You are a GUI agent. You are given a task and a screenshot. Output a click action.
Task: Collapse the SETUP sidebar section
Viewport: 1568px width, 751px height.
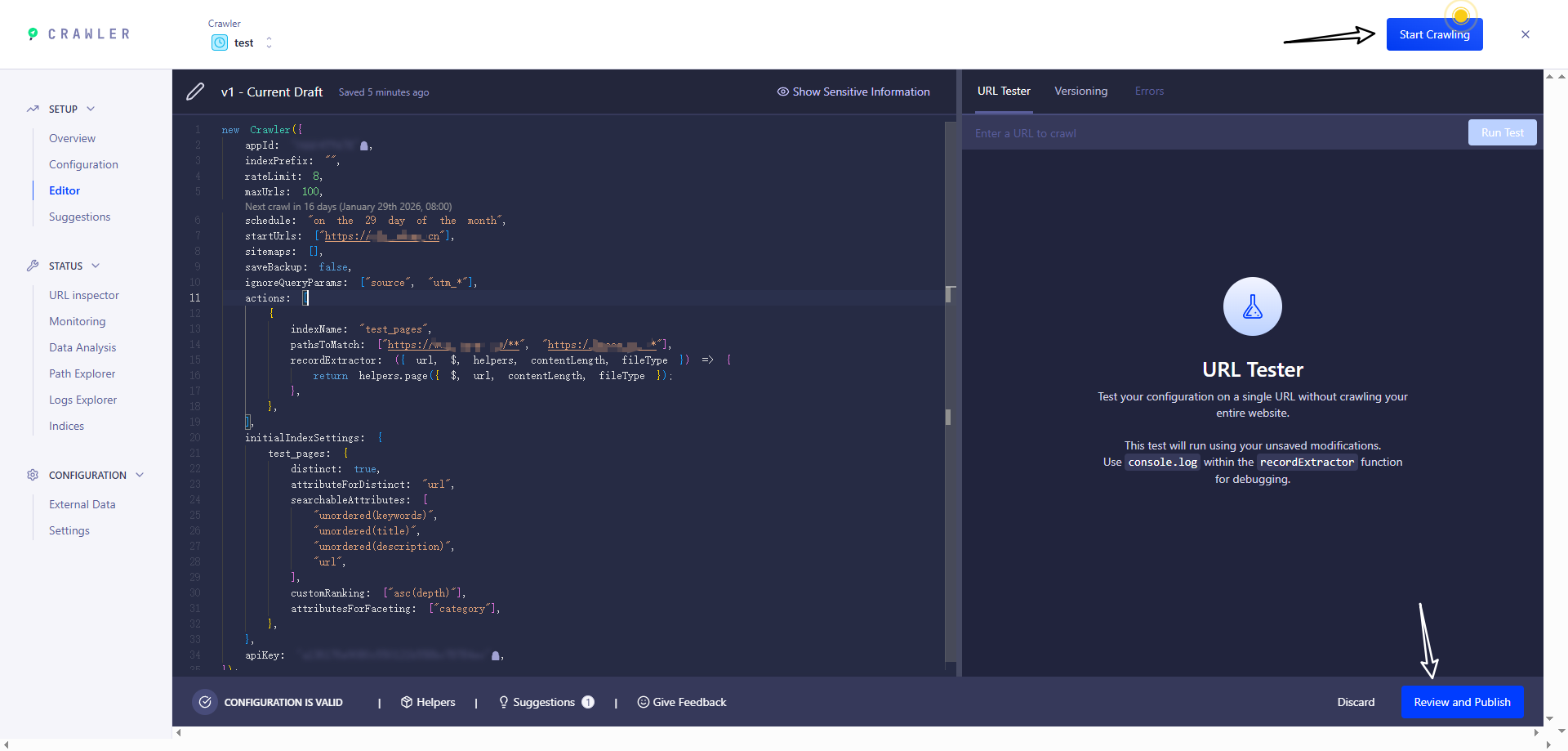tap(91, 109)
